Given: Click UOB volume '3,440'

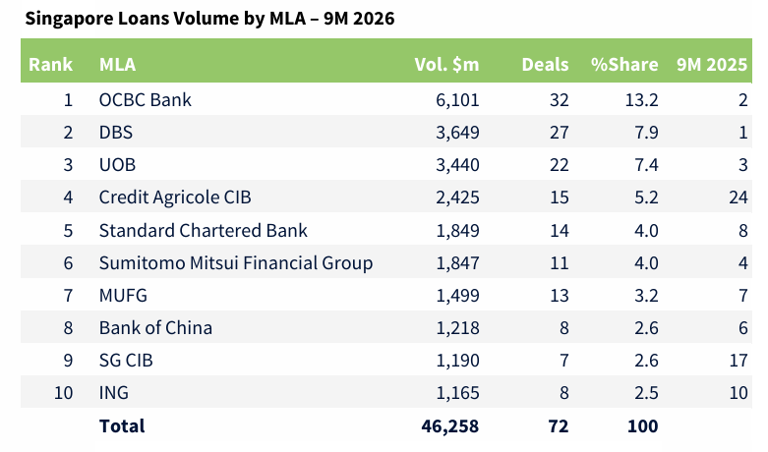Looking at the screenshot, I should [457, 165].
